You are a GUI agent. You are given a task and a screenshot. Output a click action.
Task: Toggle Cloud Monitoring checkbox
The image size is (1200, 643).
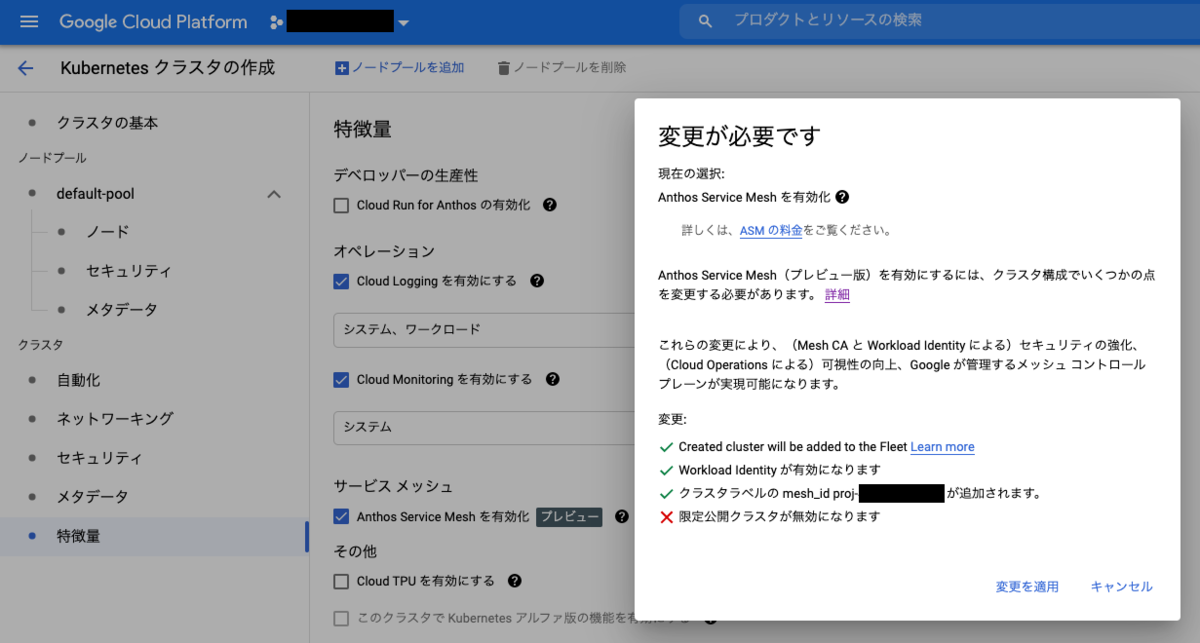click(341, 380)
